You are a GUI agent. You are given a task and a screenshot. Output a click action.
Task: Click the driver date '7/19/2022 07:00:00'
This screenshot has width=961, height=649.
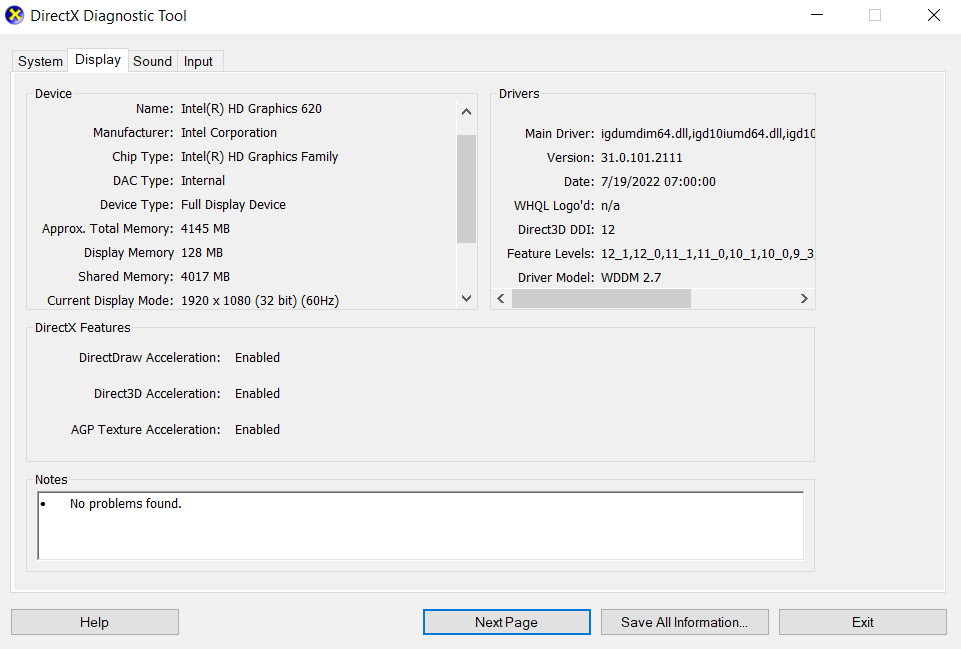(x=658, y=181)
